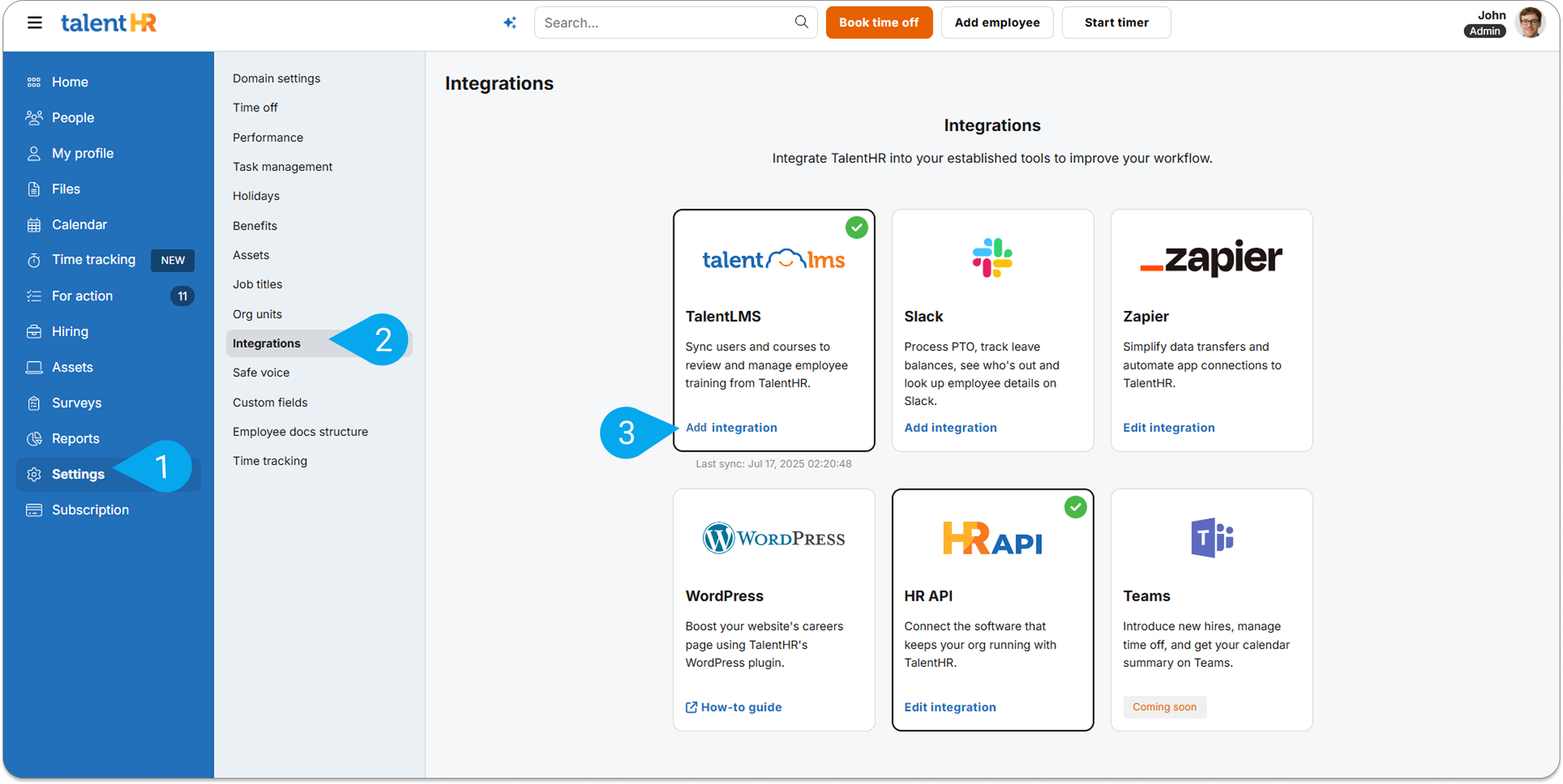Click the search magnifier icon

tap(801, 22)
